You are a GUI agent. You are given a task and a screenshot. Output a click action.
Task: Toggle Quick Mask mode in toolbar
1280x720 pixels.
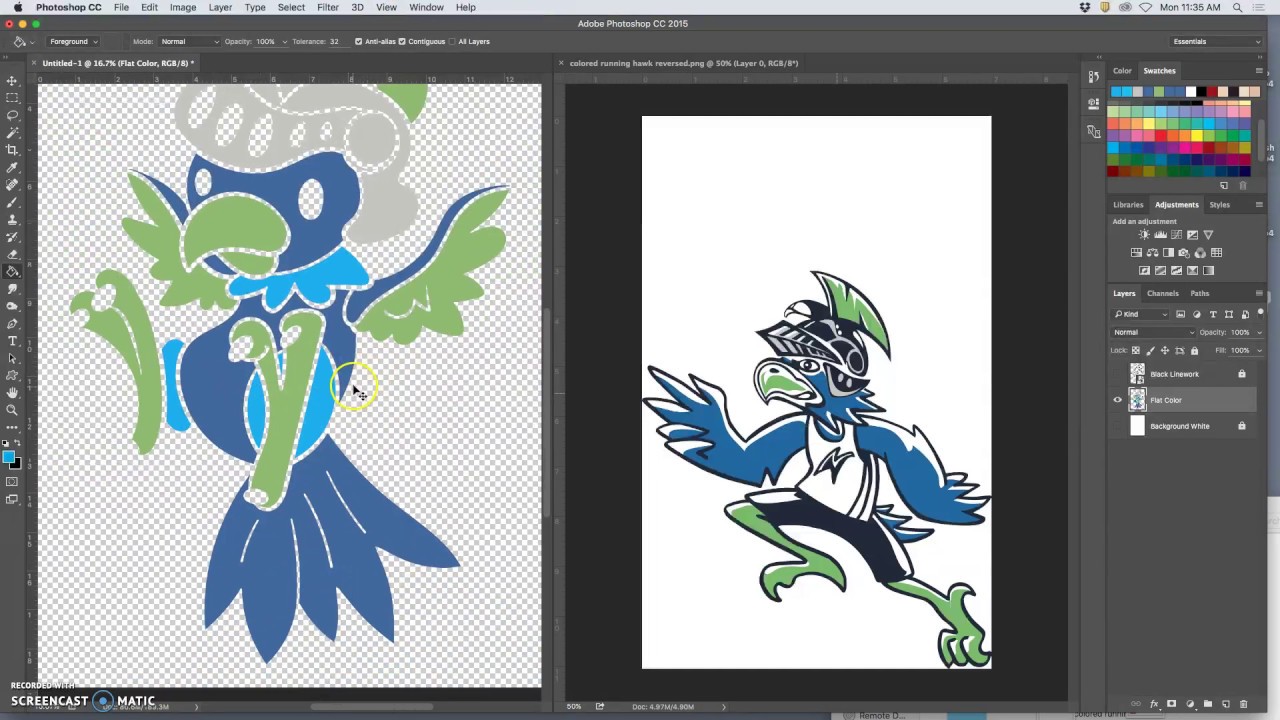click(x=12, y=482)
